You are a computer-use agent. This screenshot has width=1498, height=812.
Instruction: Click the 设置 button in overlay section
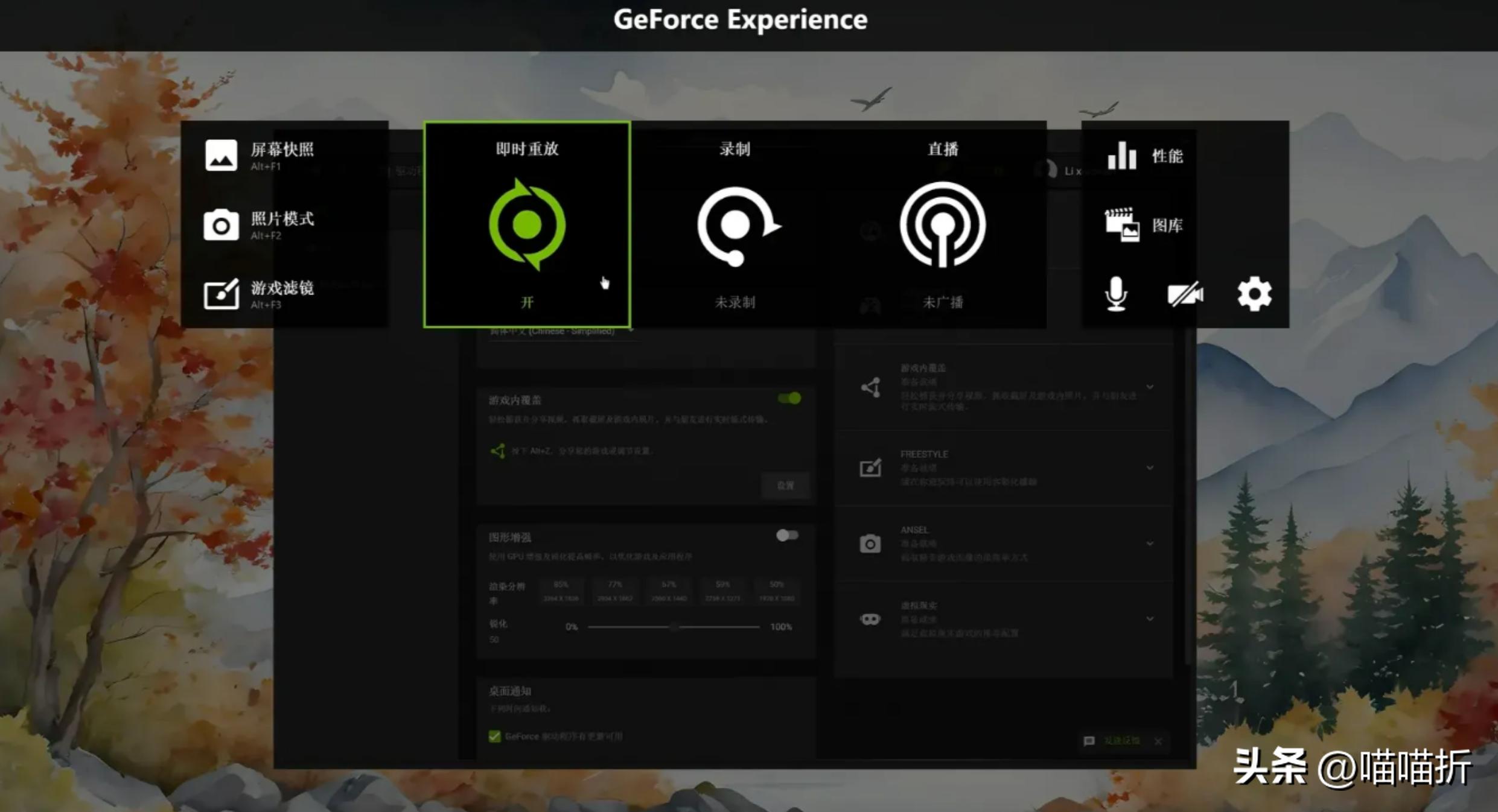(785, 486)
